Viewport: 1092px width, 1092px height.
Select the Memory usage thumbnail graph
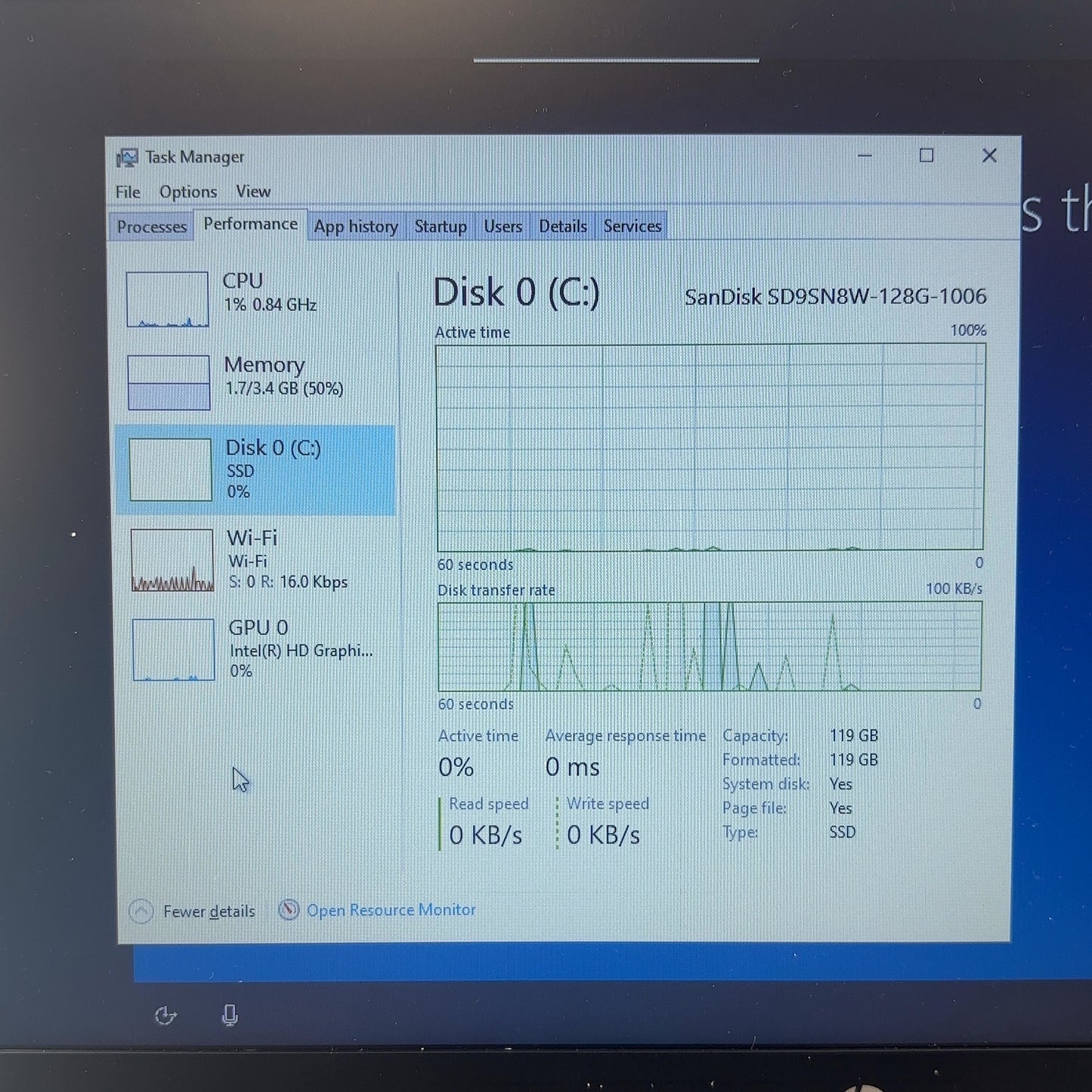point(169,382)
